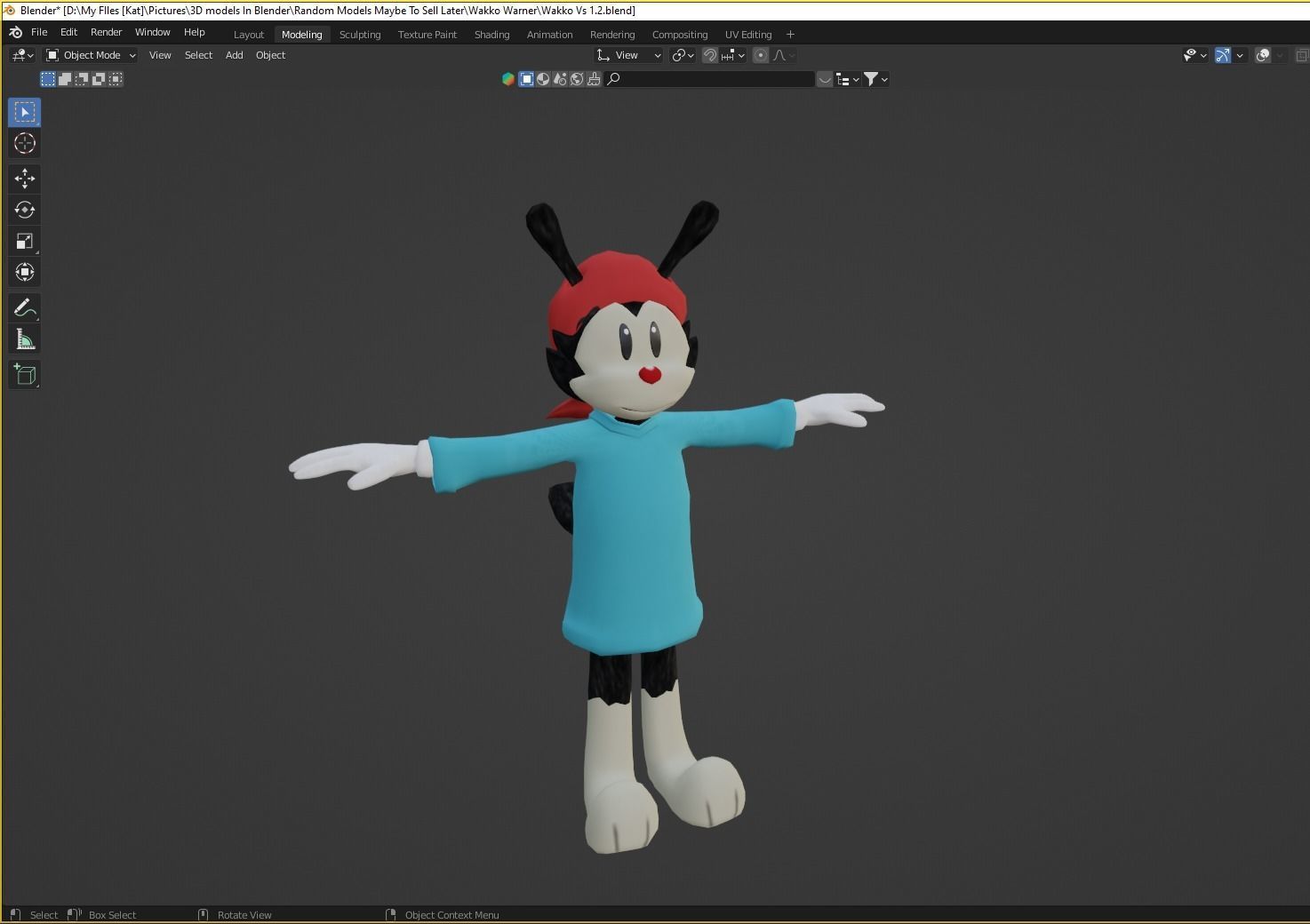Activate the 3D Cursor tool
The width and height of the screenshot is (1310, 924).
(25, 143)
